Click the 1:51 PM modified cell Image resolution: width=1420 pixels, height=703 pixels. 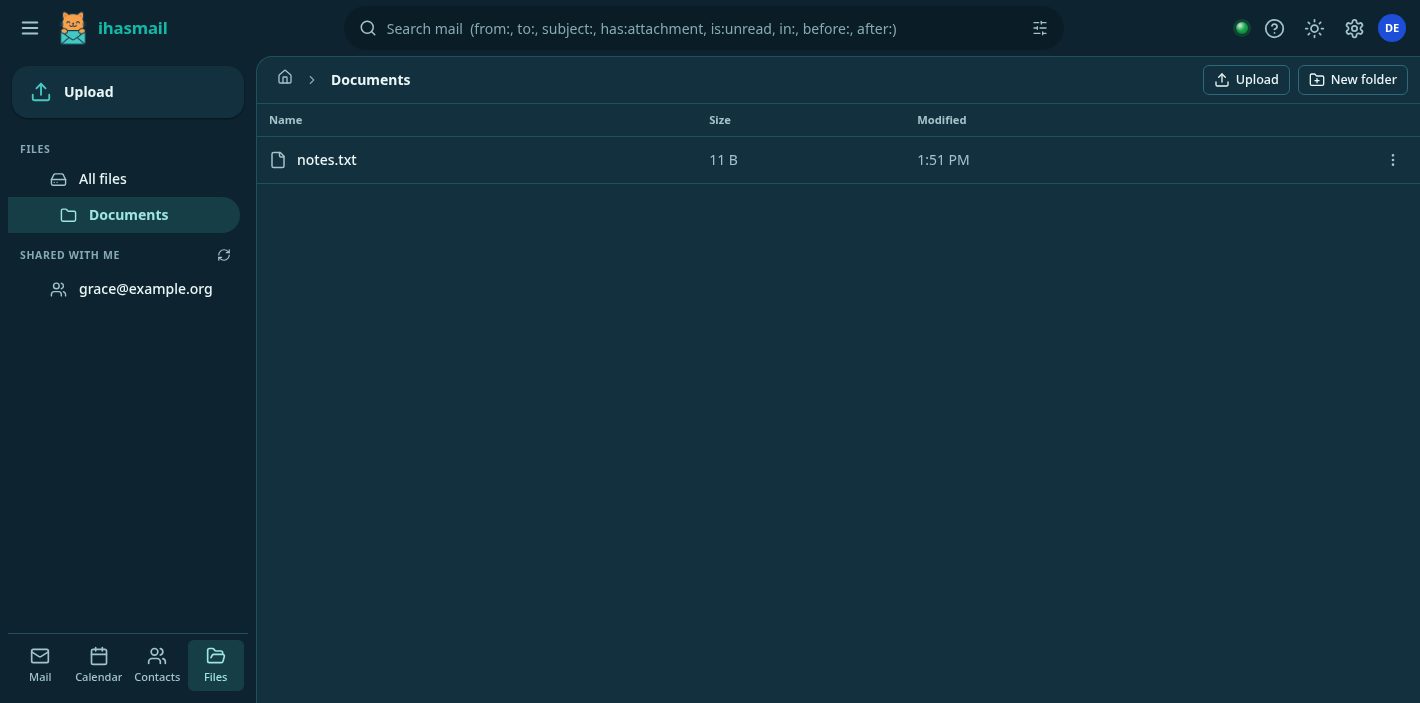943,160
